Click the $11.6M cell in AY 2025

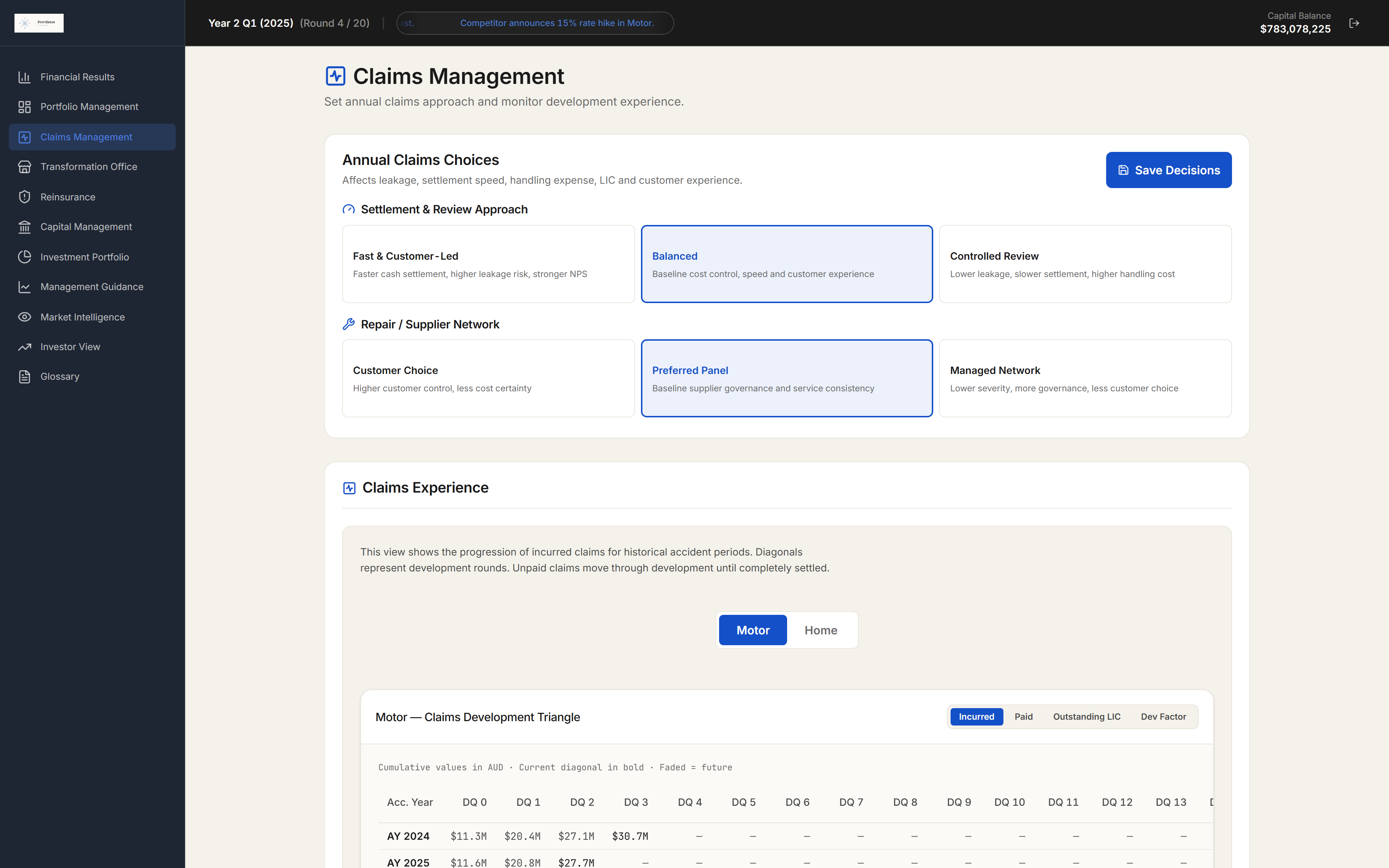pos(468,862)
